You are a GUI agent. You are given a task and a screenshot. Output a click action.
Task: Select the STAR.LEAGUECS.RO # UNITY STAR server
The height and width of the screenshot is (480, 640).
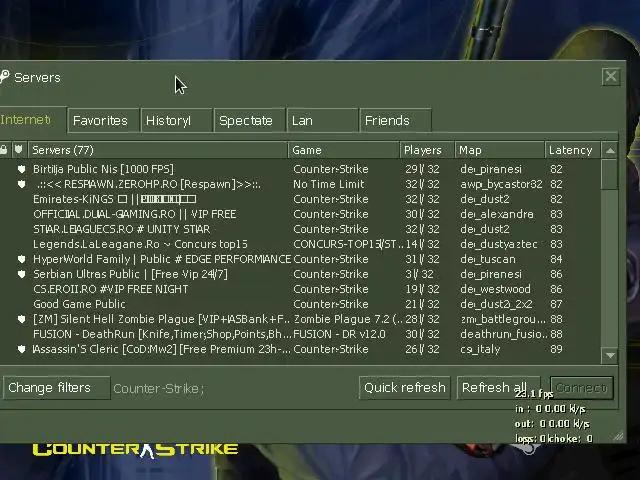(x=300, y=229)
